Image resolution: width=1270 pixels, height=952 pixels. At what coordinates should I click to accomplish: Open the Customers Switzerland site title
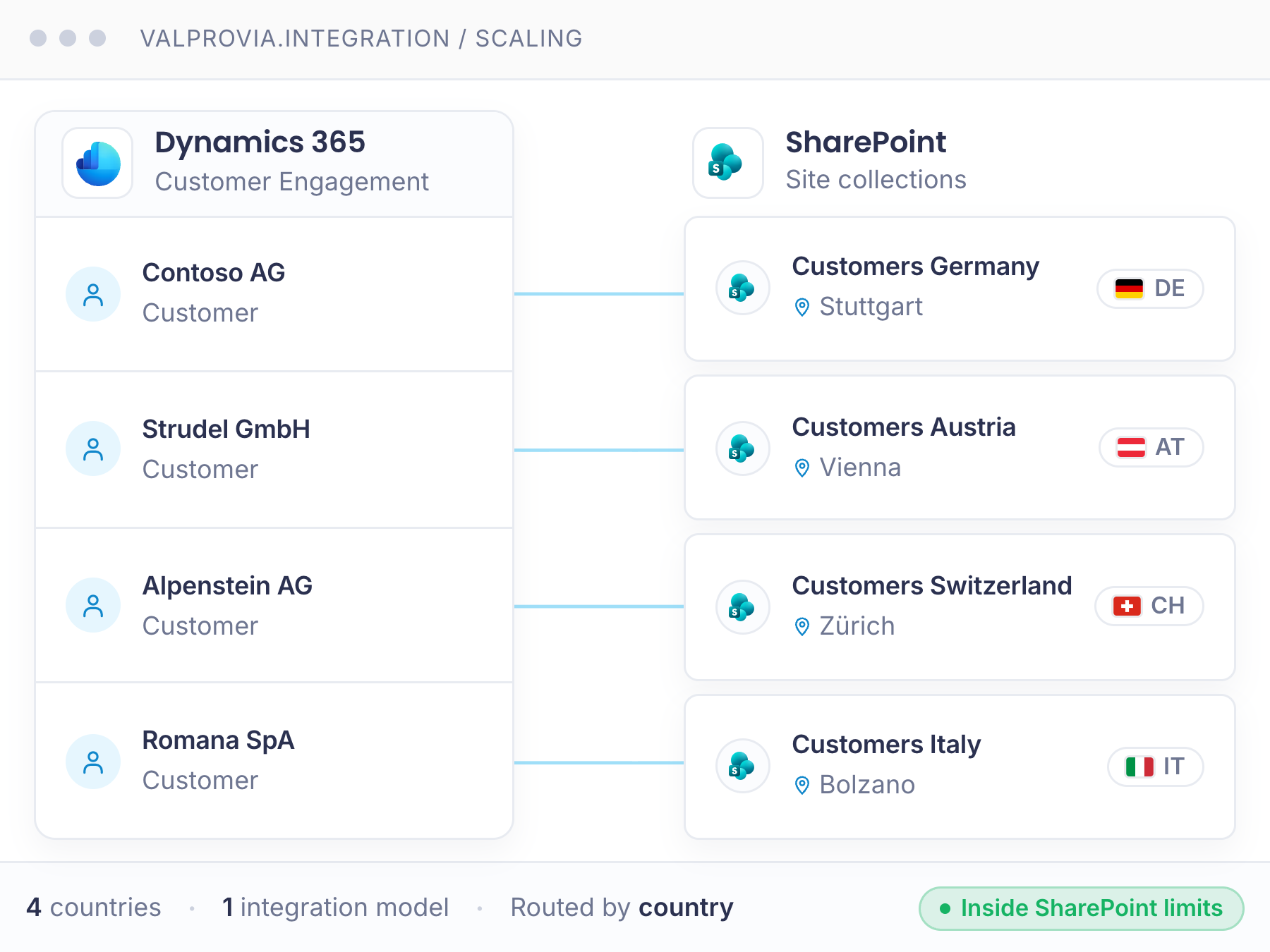[x=932, y=586]
